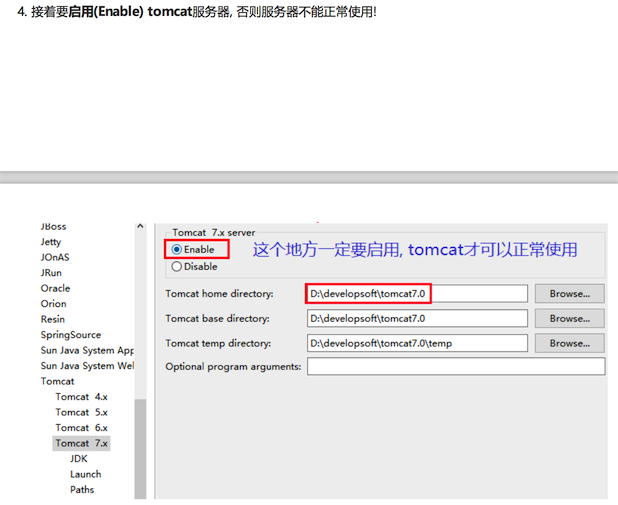Click the tree scrollbar up arrow

point(140,226)
